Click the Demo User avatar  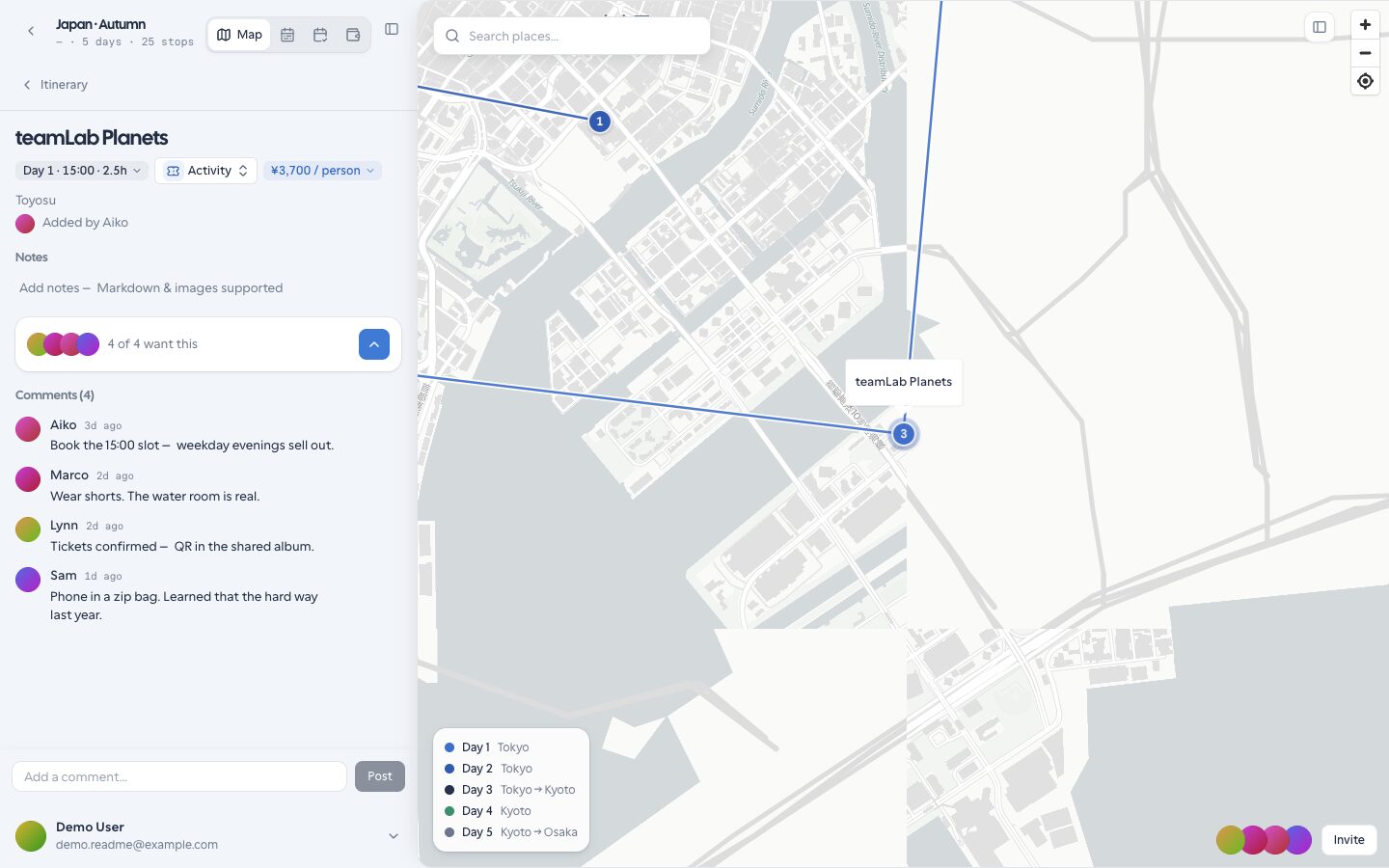click(31, 836)
